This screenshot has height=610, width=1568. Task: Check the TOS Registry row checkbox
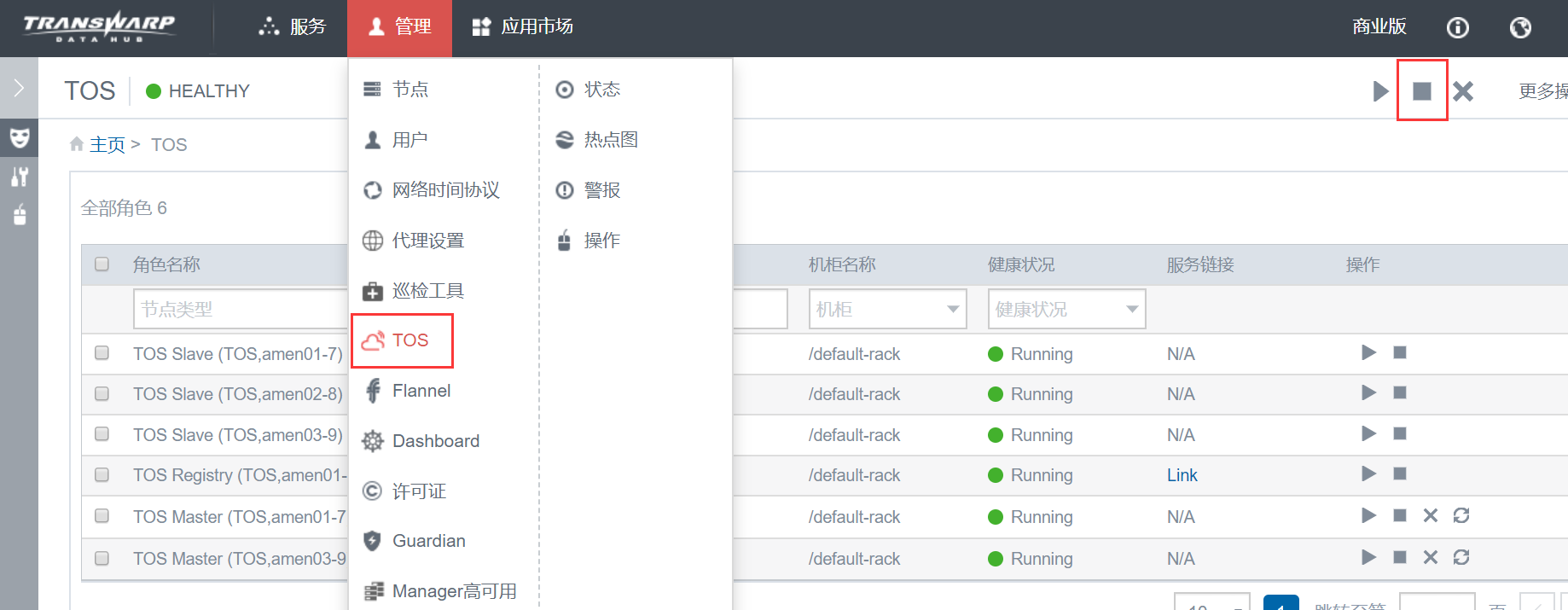pos(102,474)
